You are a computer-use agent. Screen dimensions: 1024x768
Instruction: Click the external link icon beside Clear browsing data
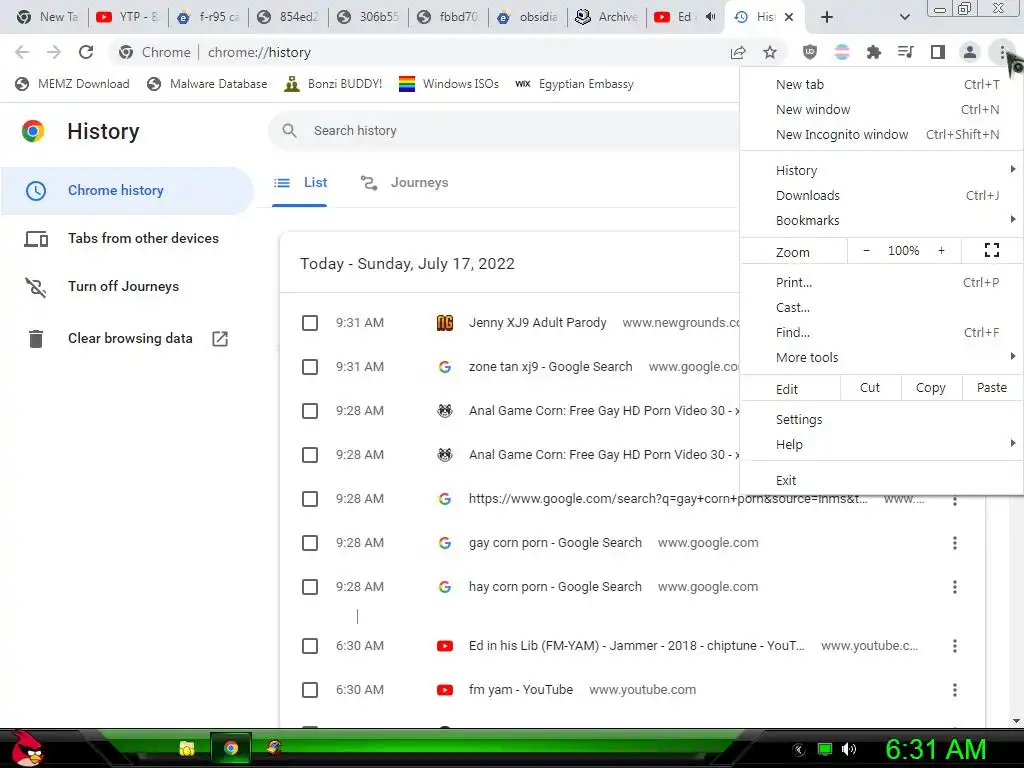pos(220,338)
